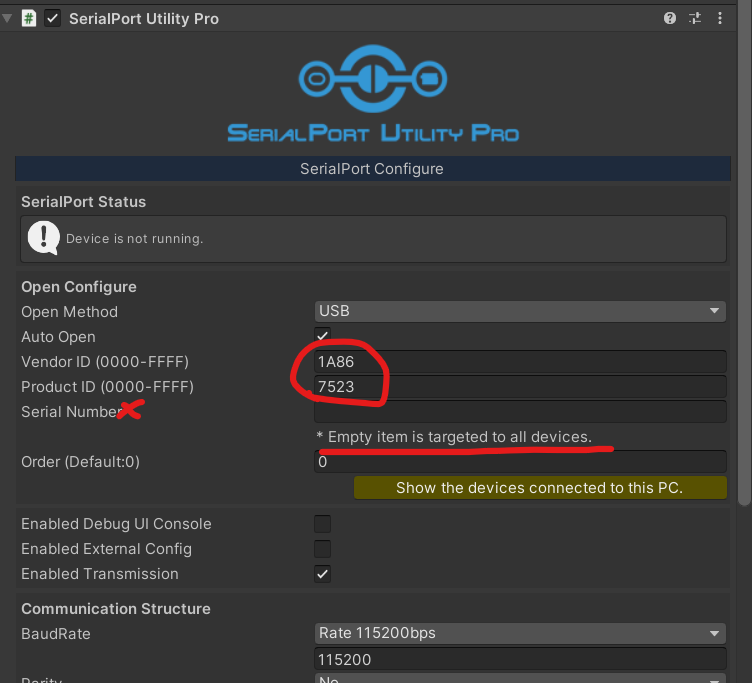The width and height of the screenshot is (752, 683).
Task: Click the SerialPort Utility Pro logo
Action: pyautogui.click(x=372, y=94)
